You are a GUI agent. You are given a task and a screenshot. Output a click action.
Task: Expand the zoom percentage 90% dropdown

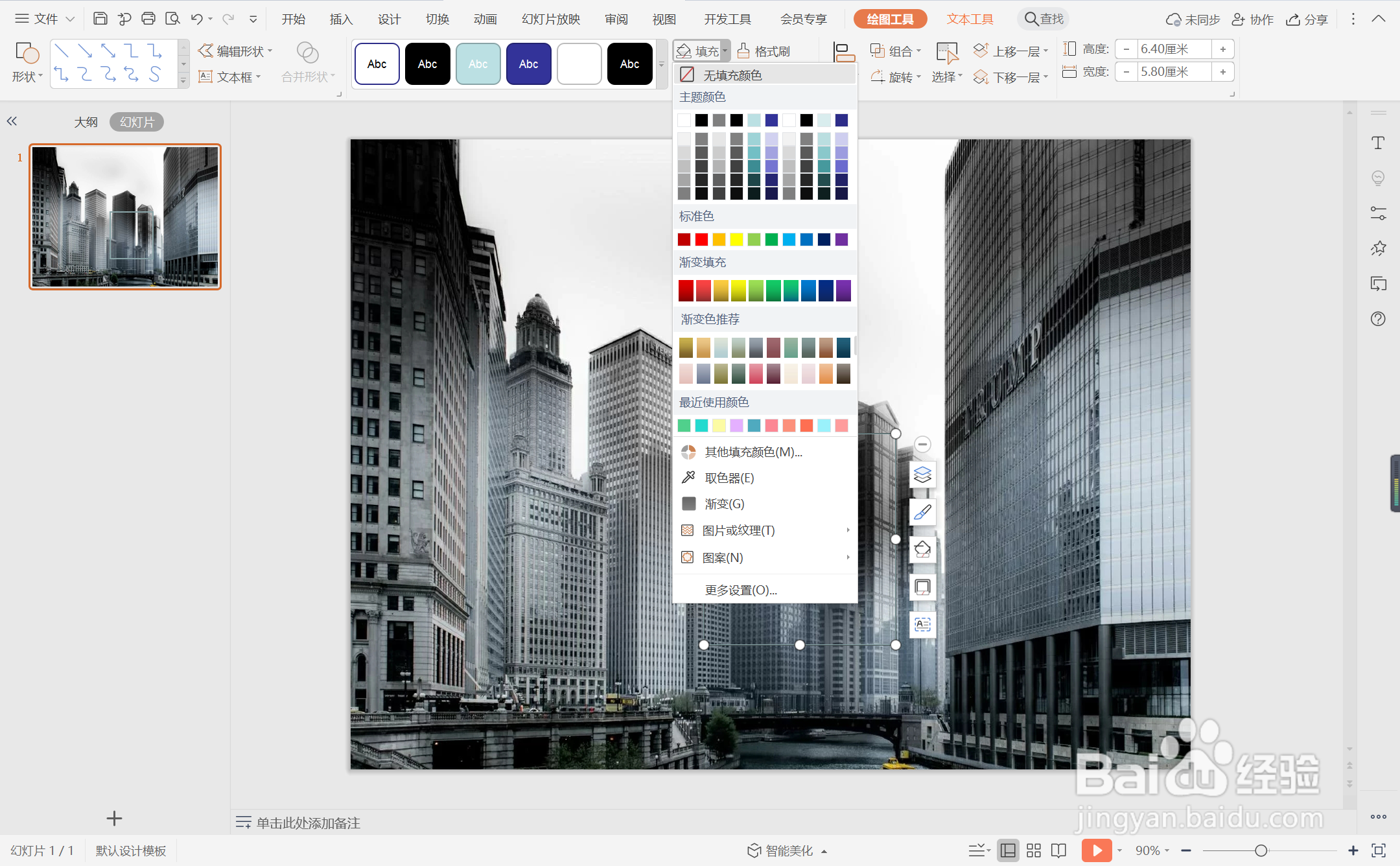coord(1152,850)
